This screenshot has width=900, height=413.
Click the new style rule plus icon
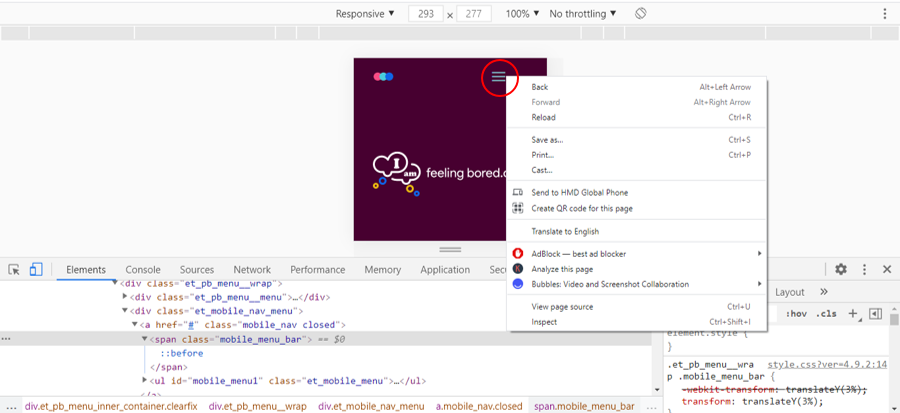pyautogui.click(x=853, y=314)
